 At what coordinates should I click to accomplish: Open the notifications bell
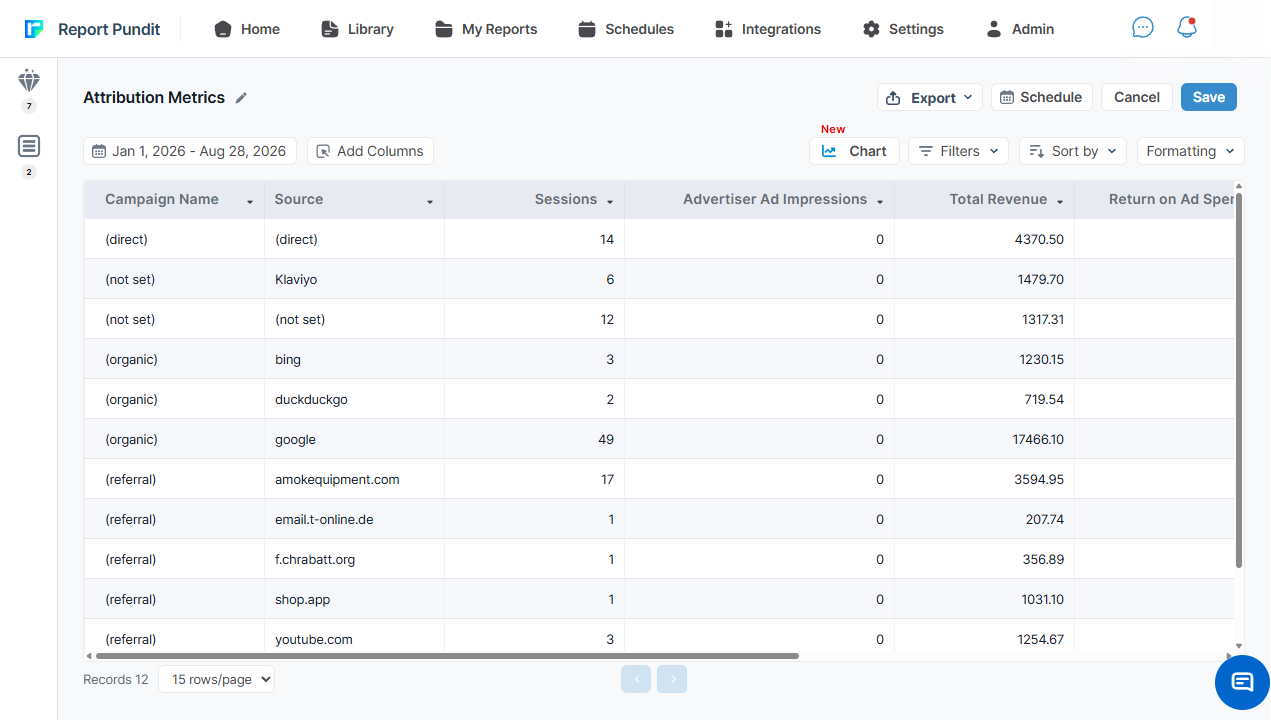tap(1187, 28)
